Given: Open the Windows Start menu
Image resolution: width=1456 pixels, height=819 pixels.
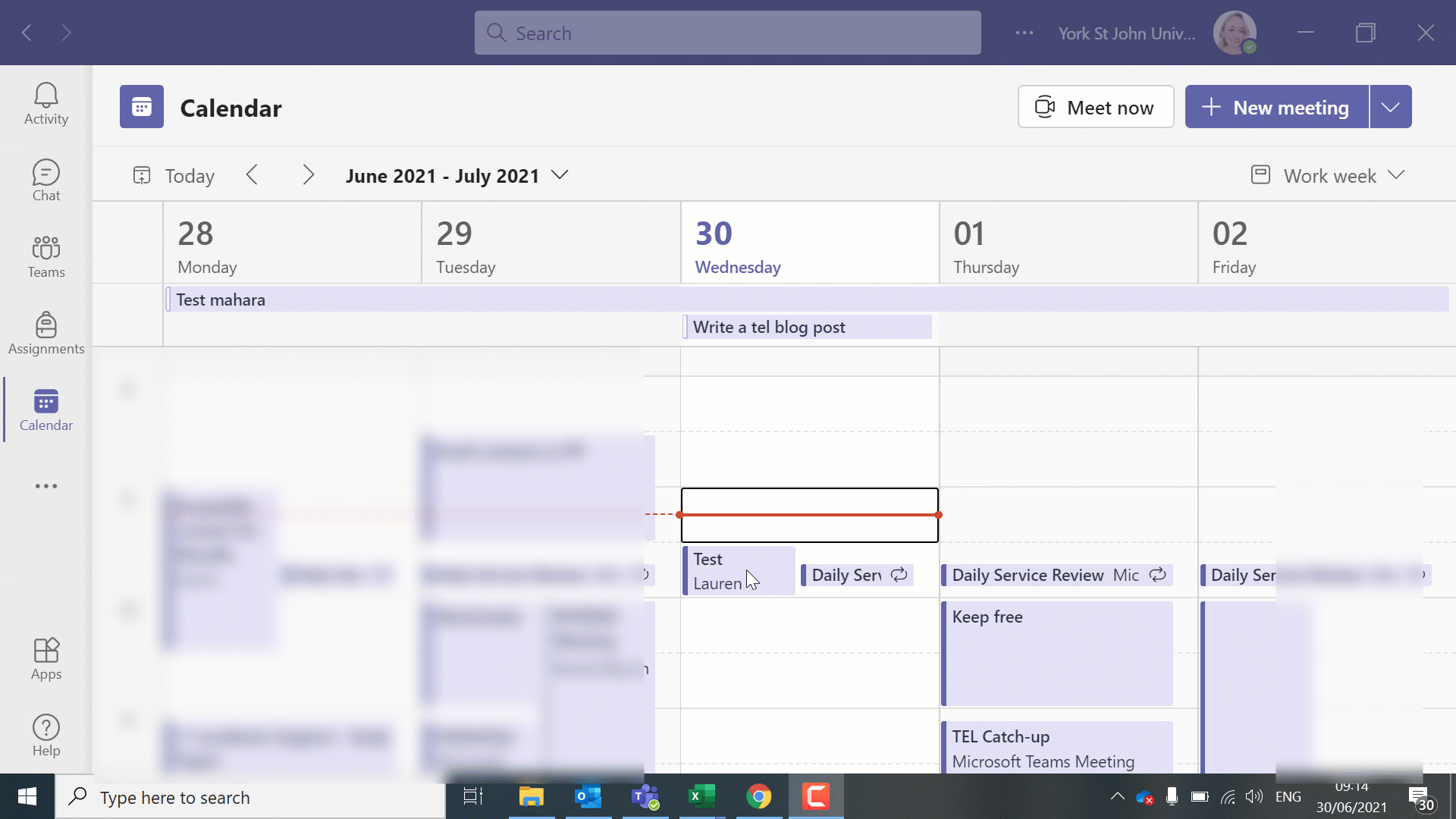Looking at the screenshot, I should 27,796.
